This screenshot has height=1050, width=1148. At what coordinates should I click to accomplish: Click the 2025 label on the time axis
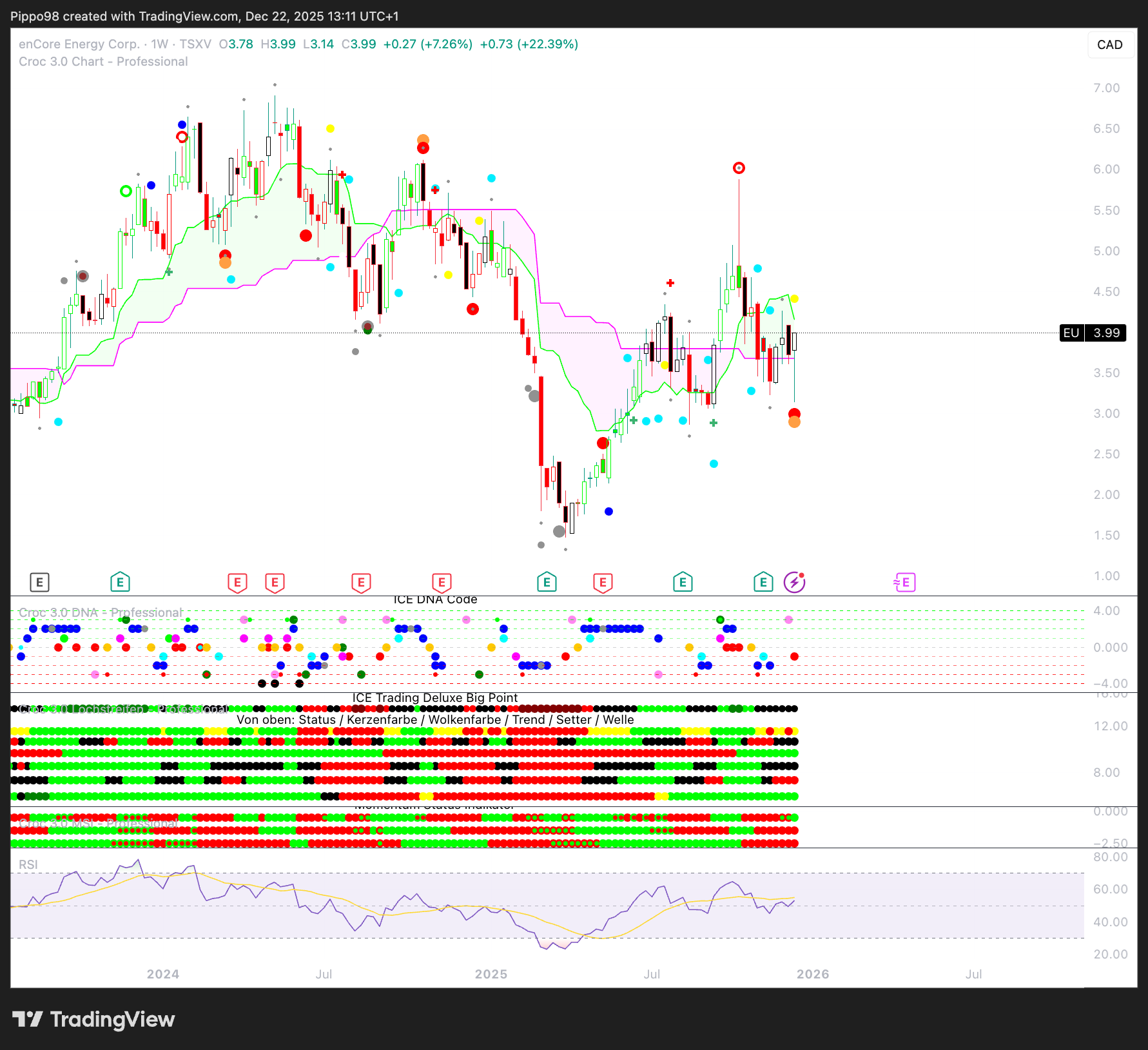pos(491,974)
